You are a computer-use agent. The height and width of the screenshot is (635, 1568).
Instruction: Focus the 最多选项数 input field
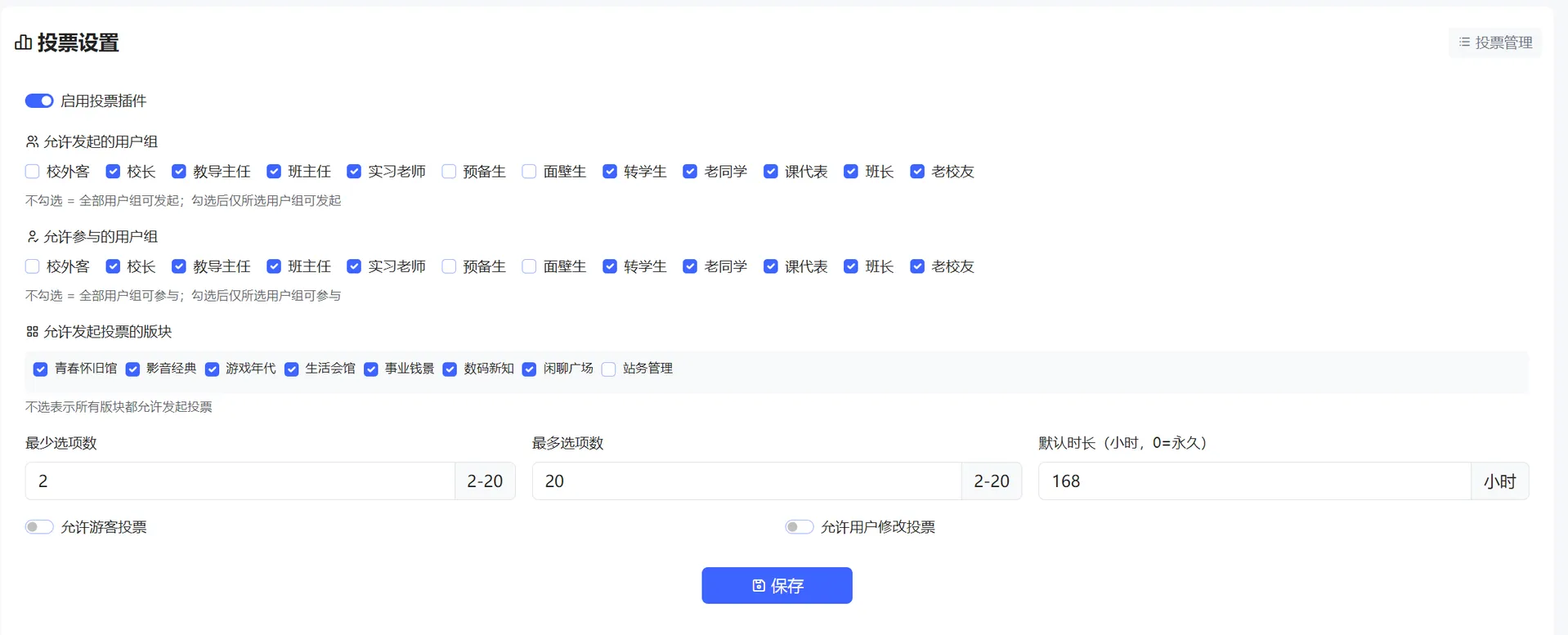(x=747, y=481)
